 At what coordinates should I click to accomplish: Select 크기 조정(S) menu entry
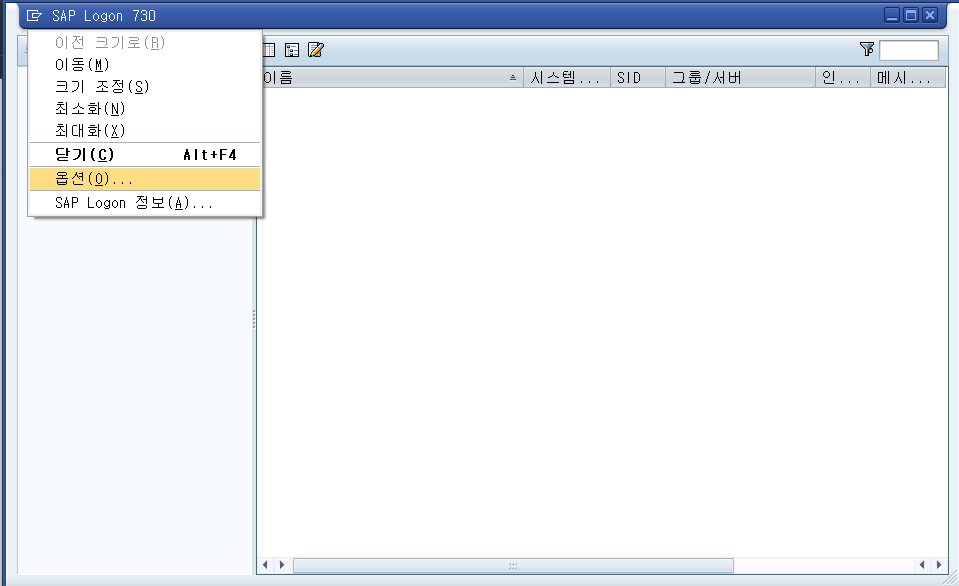coord(145,86)
